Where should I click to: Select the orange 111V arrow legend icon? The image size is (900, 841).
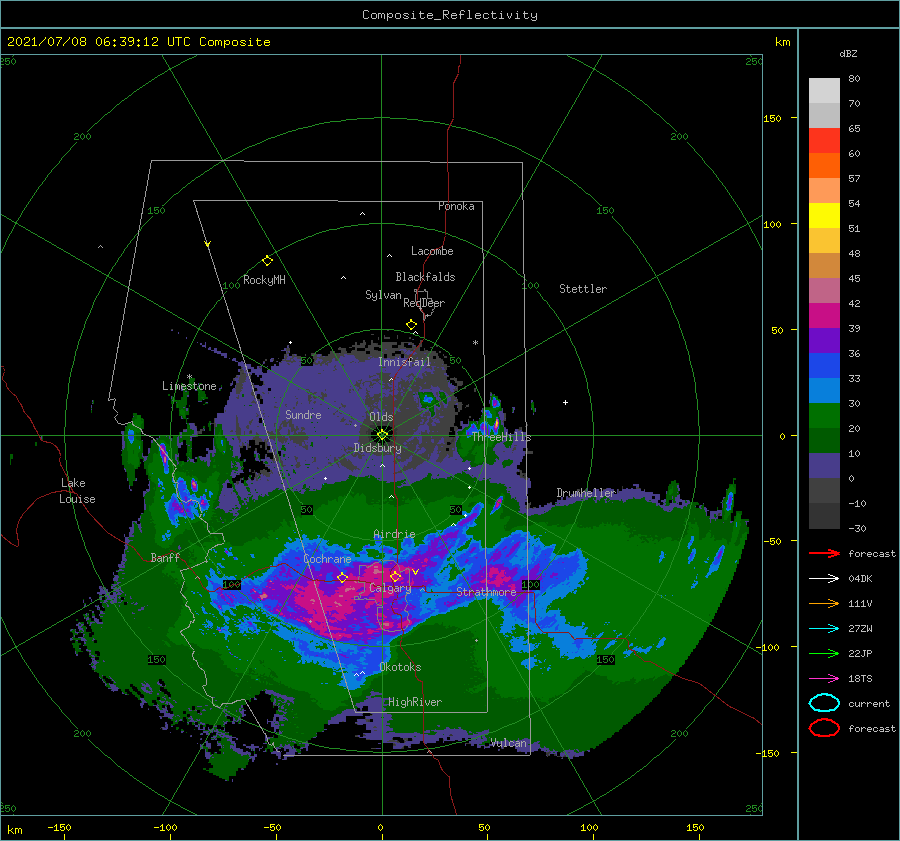(x=824, y=603)
